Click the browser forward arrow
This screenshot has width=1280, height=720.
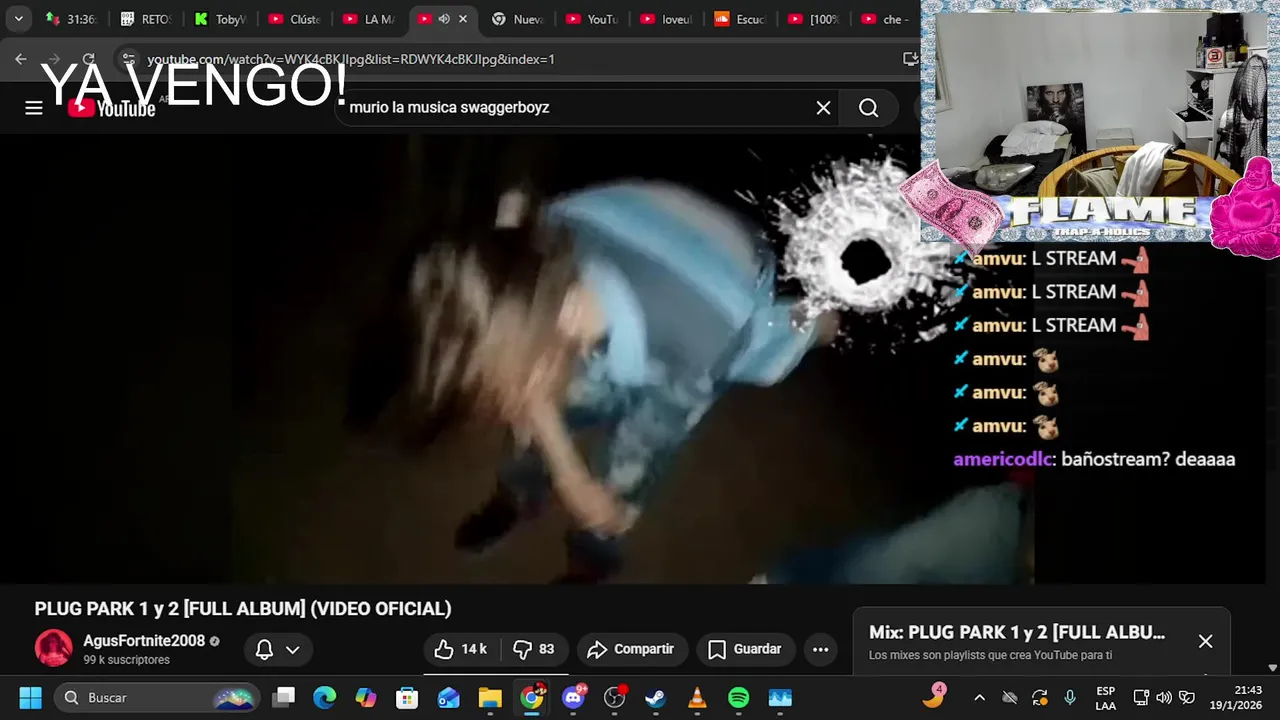point(55,59)
